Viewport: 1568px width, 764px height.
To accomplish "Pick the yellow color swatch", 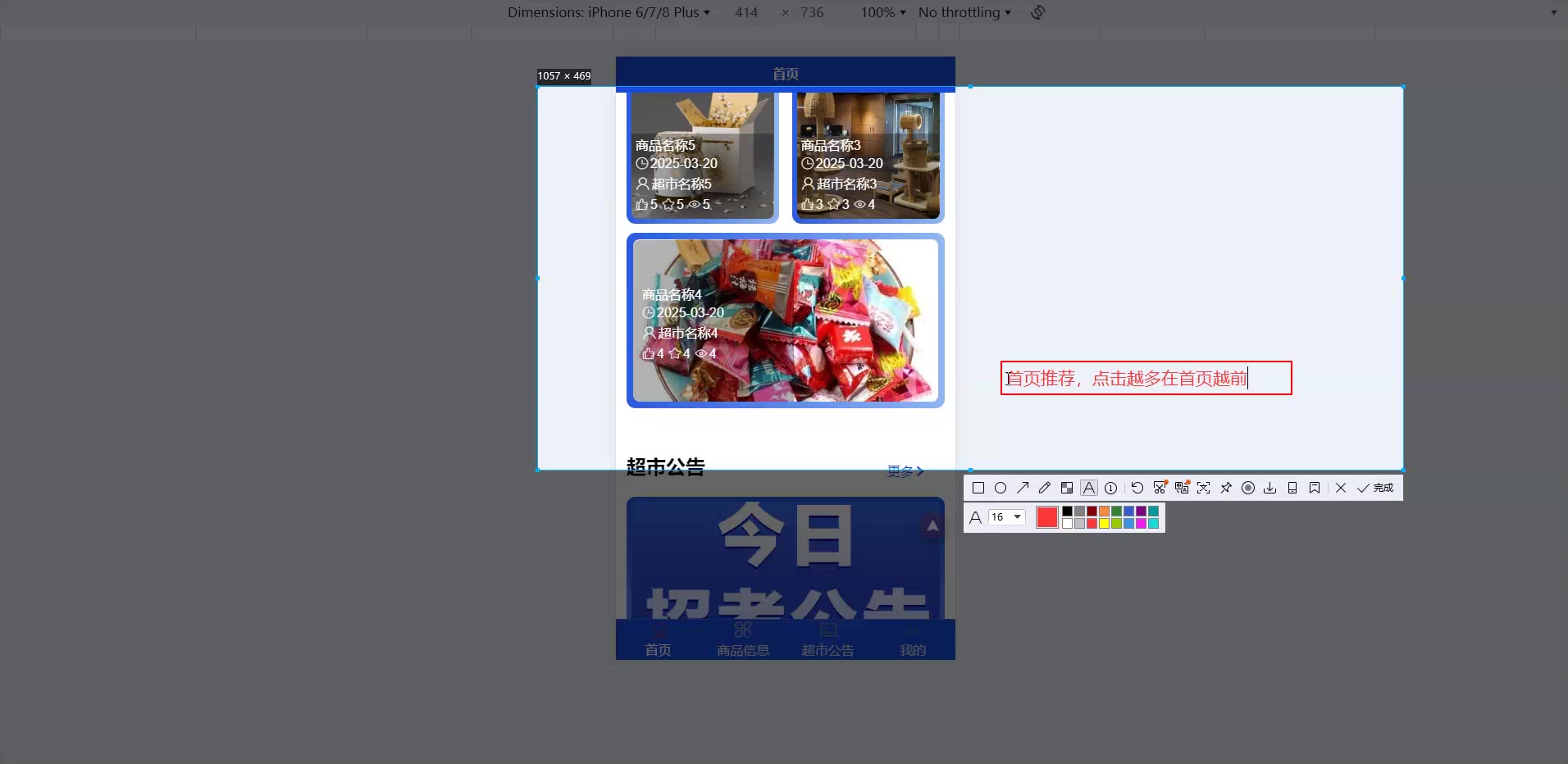I will tap(1104, 523).
